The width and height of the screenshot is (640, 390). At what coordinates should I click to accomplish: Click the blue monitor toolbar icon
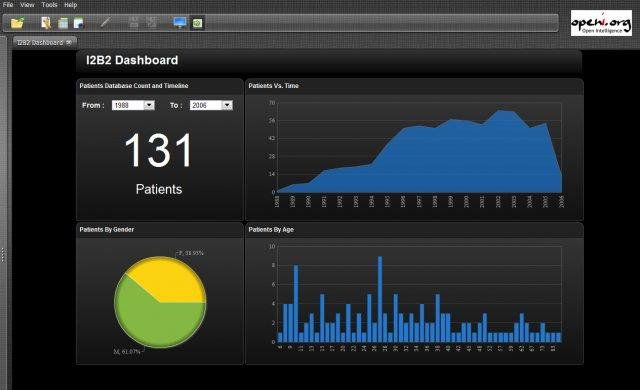point(180,22)
